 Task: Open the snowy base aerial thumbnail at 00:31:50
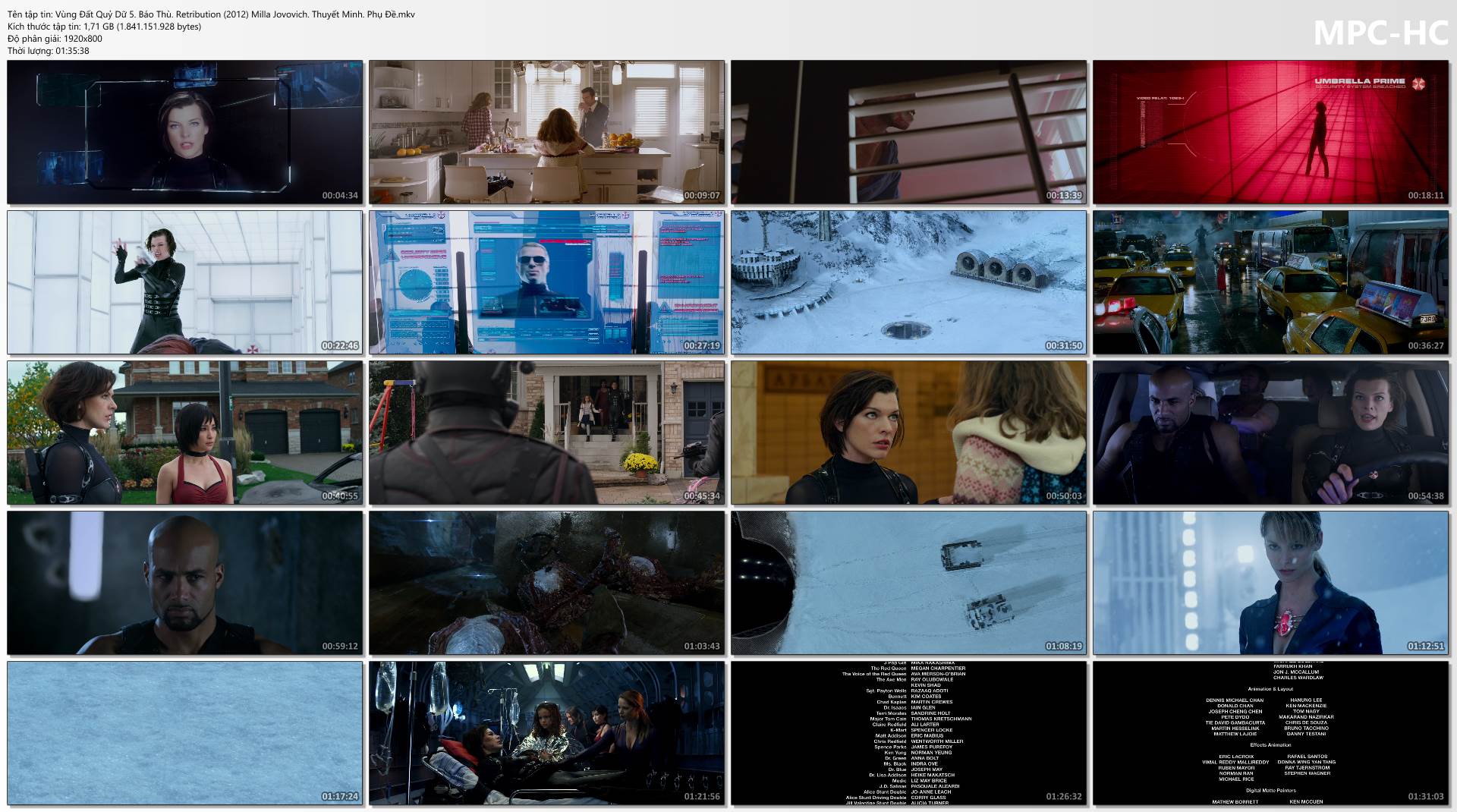click(x=909, y=283)
